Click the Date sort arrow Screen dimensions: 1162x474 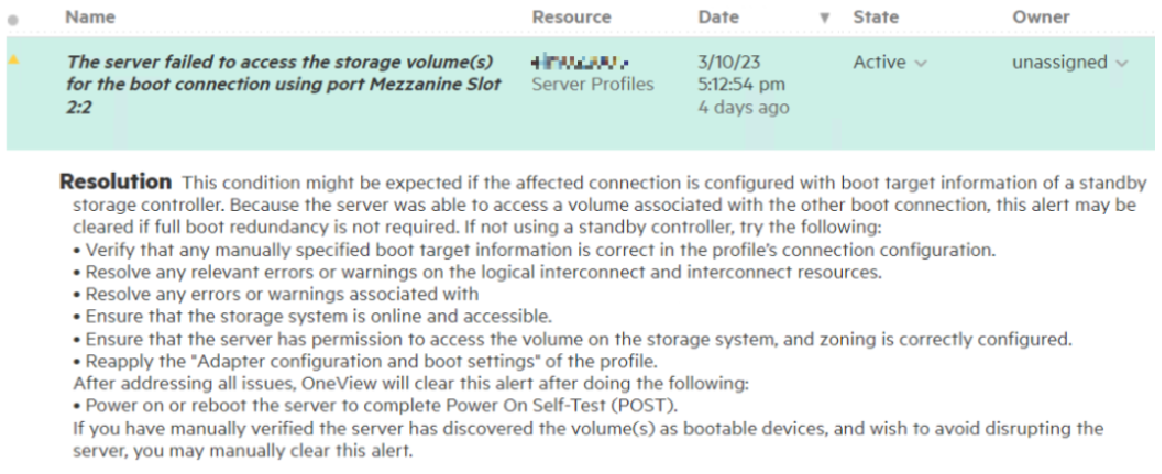[x=825, y=18]
